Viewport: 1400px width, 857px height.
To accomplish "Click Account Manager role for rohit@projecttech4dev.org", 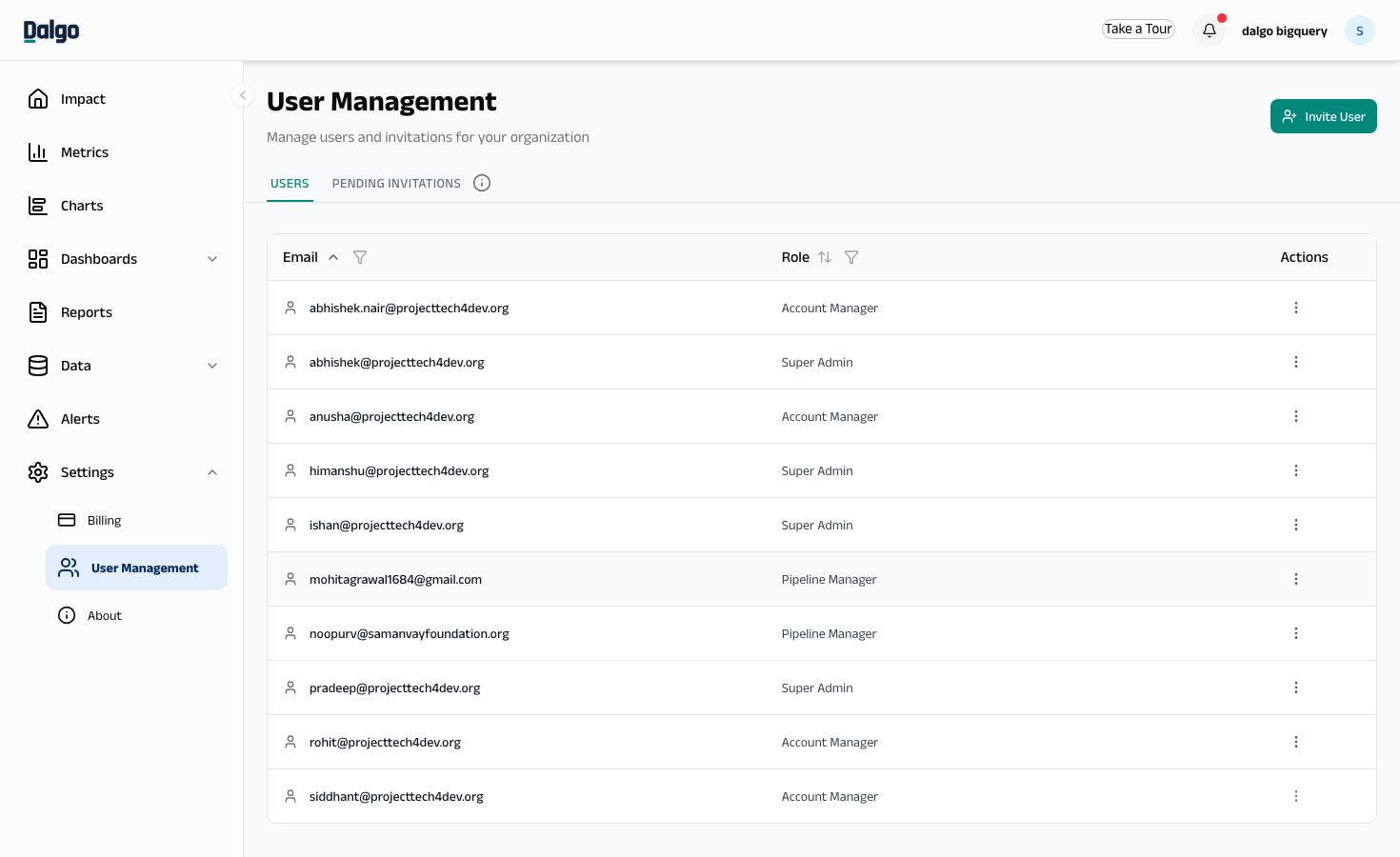I will [x=830, y=742].
